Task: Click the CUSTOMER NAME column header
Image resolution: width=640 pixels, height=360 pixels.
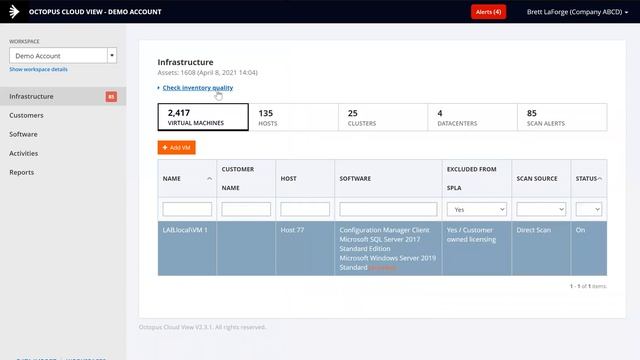Action: click(246, 178)
